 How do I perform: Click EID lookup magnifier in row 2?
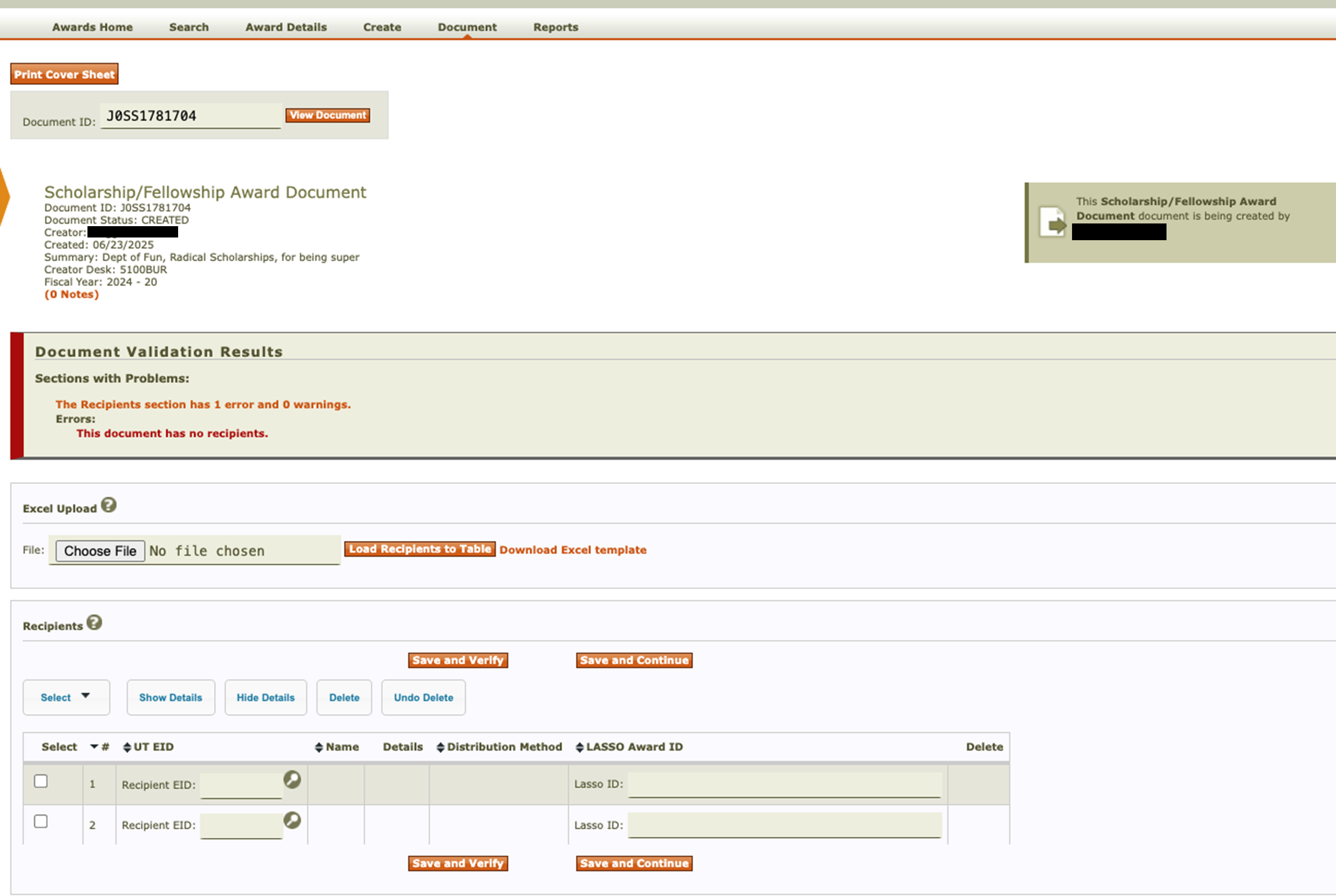point(292,820)
